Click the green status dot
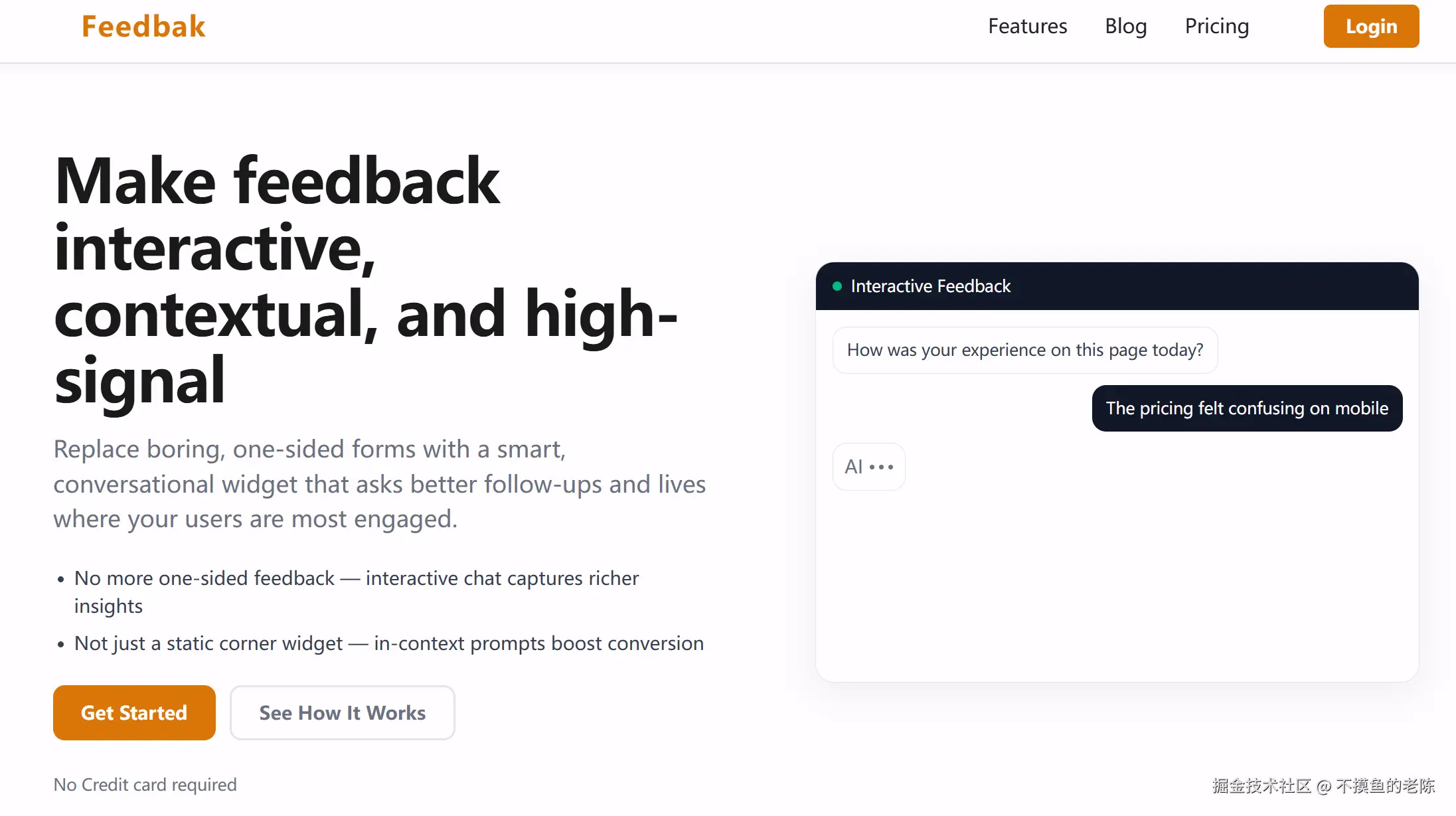Viewport: 1456px width, 816px height. point(837,286)
